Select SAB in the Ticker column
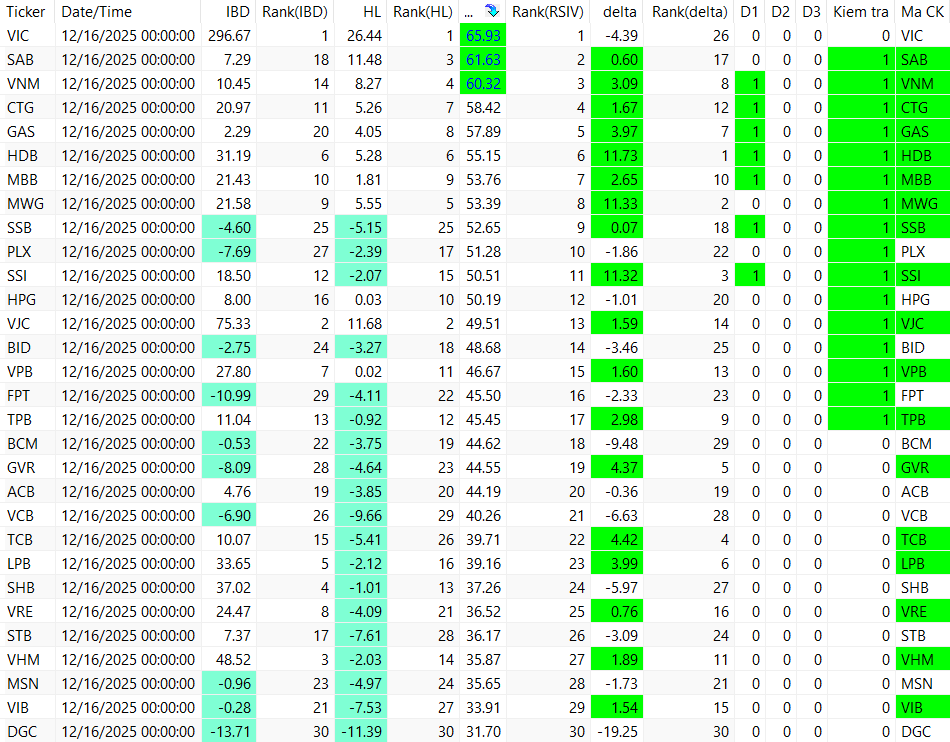This screenshot has width=950, height=742. 20,60
